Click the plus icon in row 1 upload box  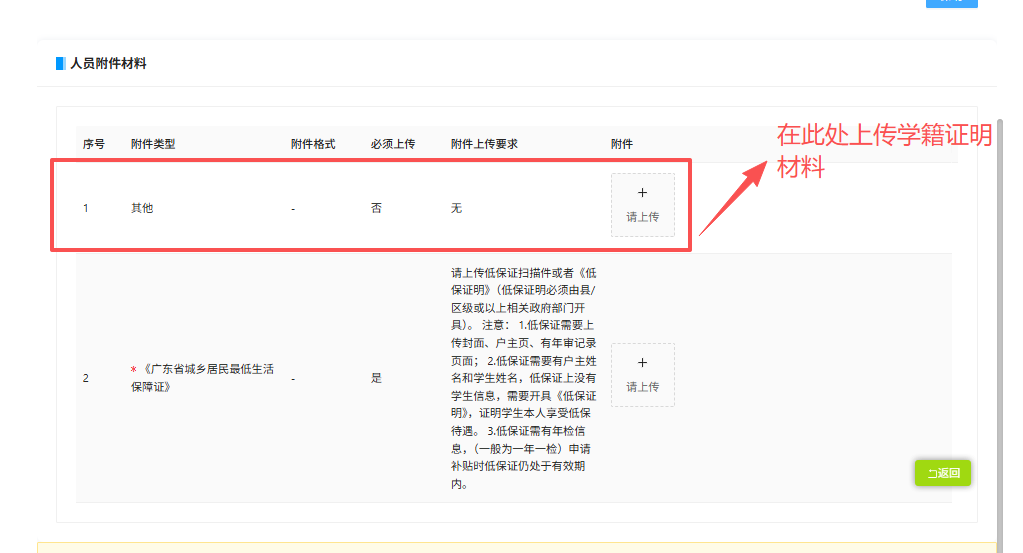coord(643,192)
